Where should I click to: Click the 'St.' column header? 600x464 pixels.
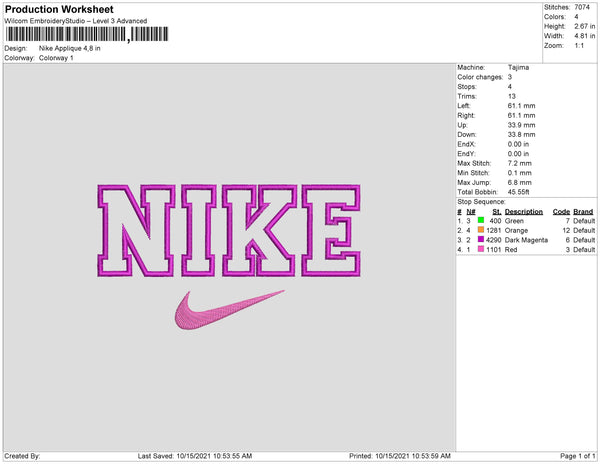497,212
